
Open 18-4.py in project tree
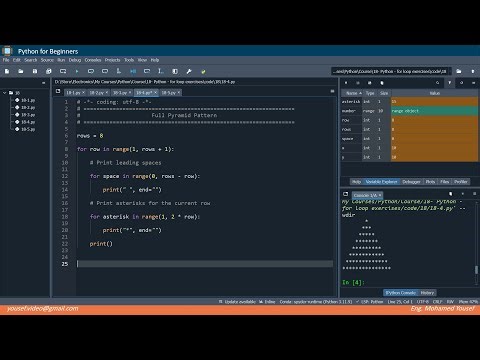pyautogui.click(x=28, y=122)
